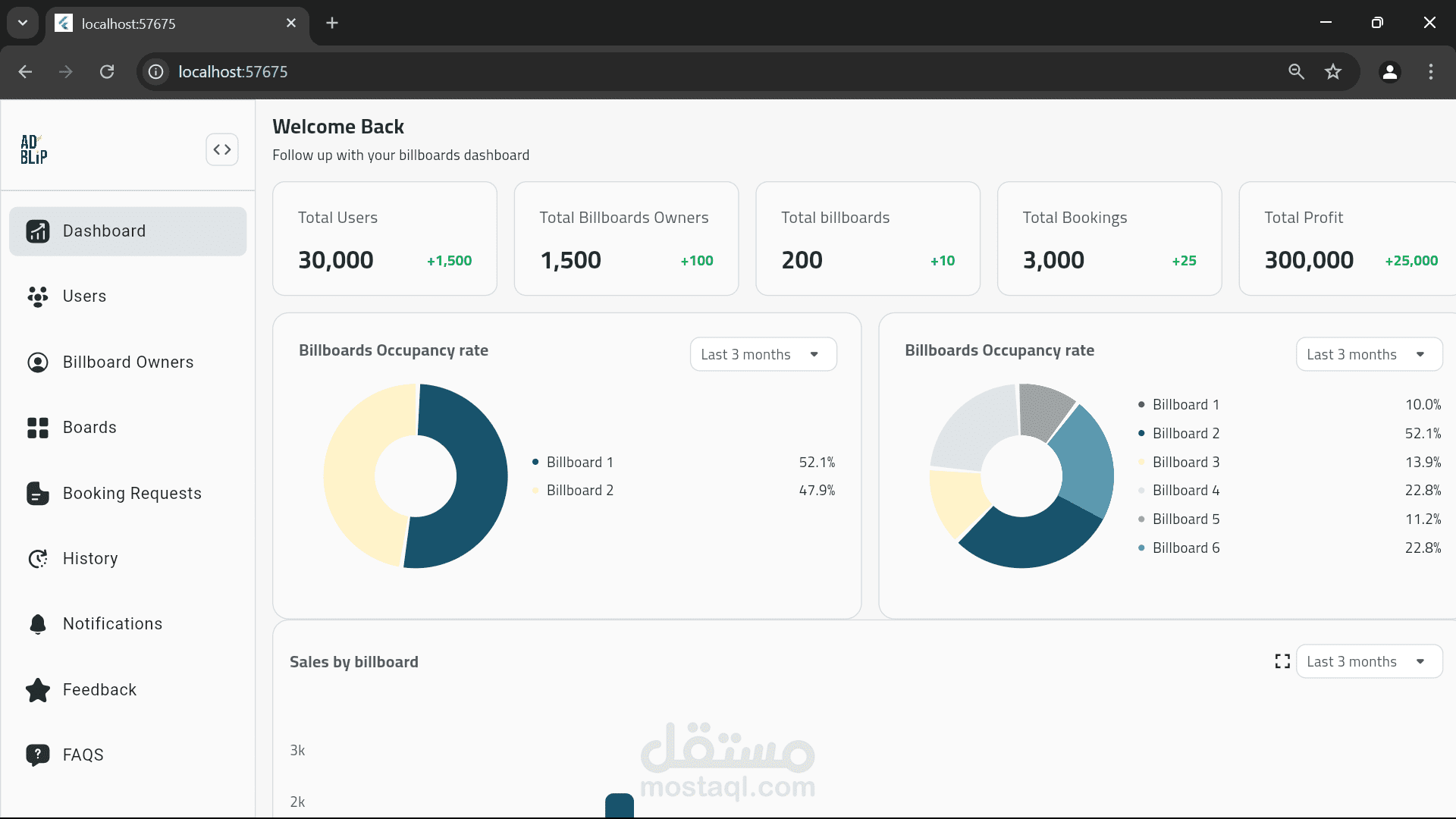Viewport: 1456px width, 819px height.
Task: Open the Sales by billboard period dropdown
Action: [x=1369, y=661]
